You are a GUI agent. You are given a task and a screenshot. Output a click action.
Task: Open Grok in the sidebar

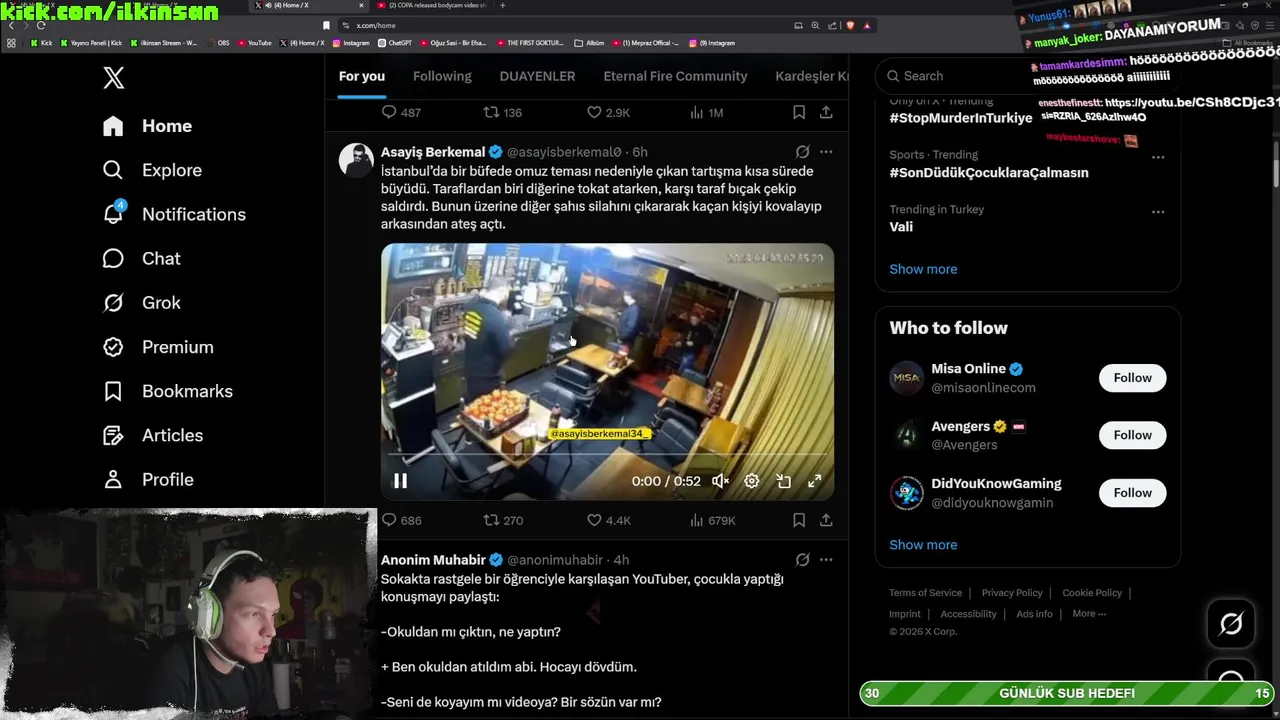click(142, 302)
